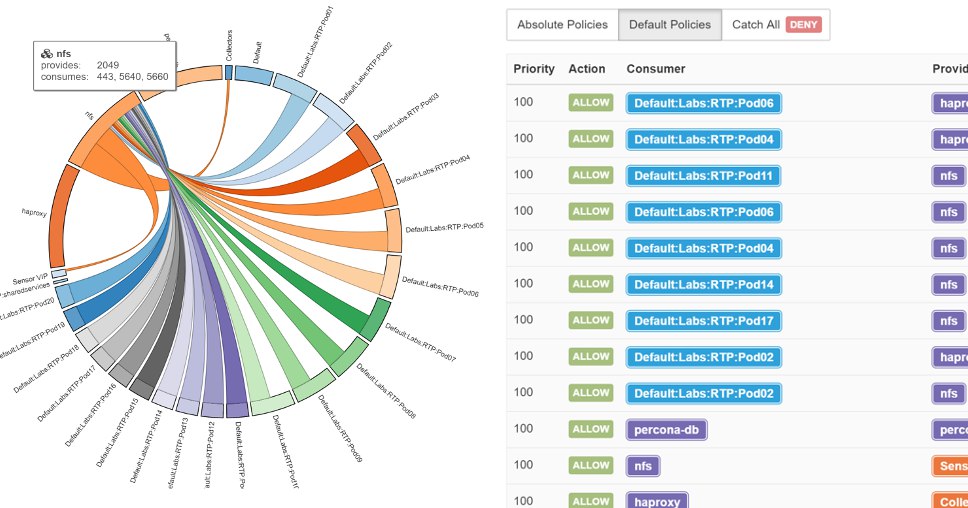
Task: Select the Default Policies tab
Action: 670,25
